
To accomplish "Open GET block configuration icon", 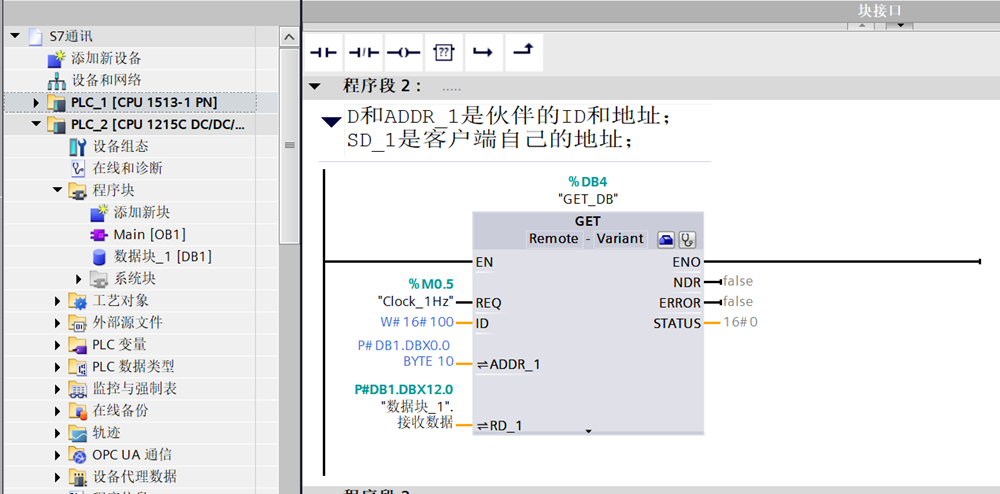I will tap(666, 239).
